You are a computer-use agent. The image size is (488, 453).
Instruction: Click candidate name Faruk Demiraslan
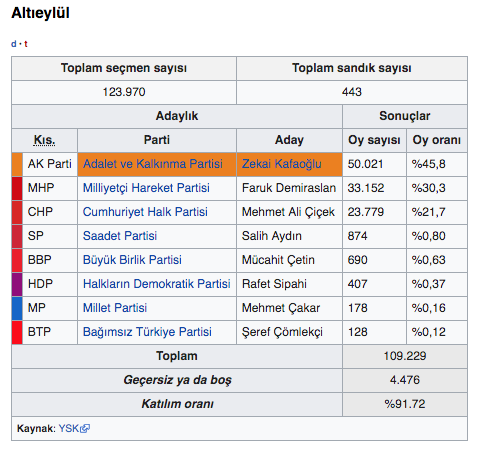coord(289,188)
